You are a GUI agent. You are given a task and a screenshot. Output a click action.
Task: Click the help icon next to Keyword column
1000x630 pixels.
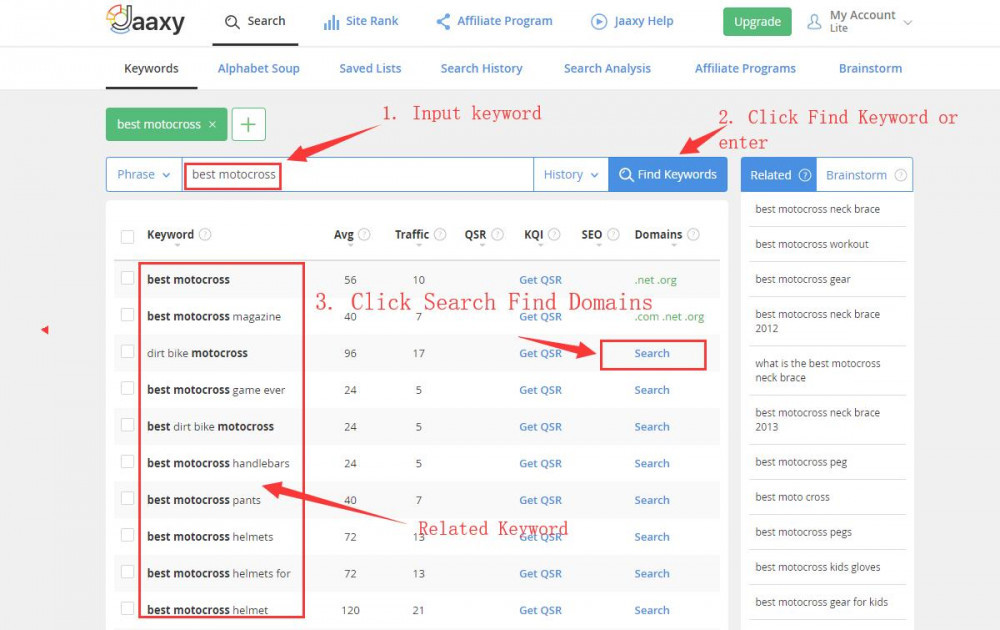205,235
